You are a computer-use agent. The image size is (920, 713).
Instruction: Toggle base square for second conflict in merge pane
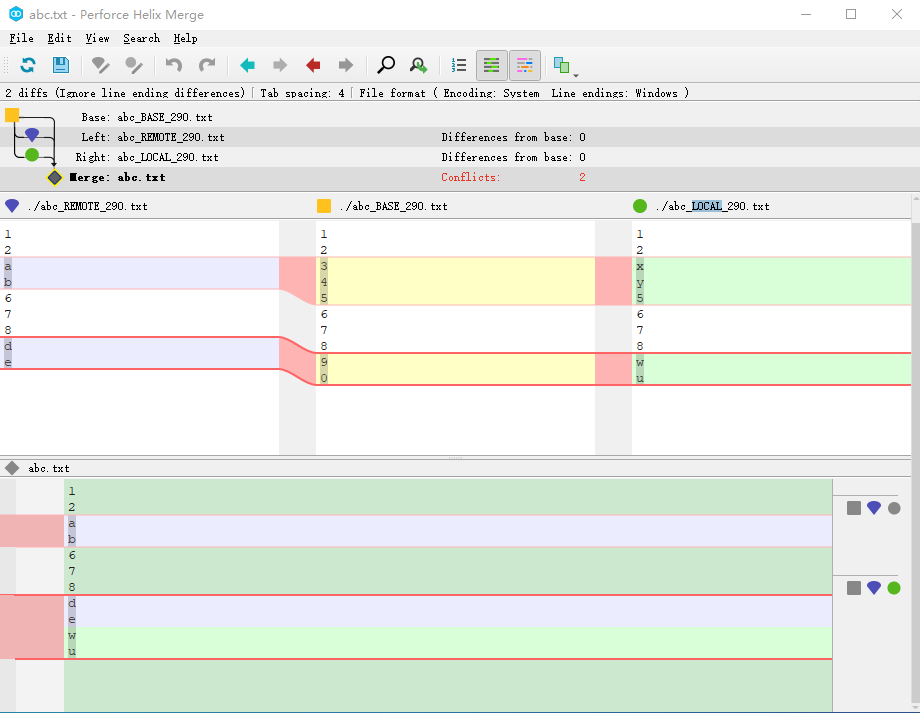pos(854,588)
